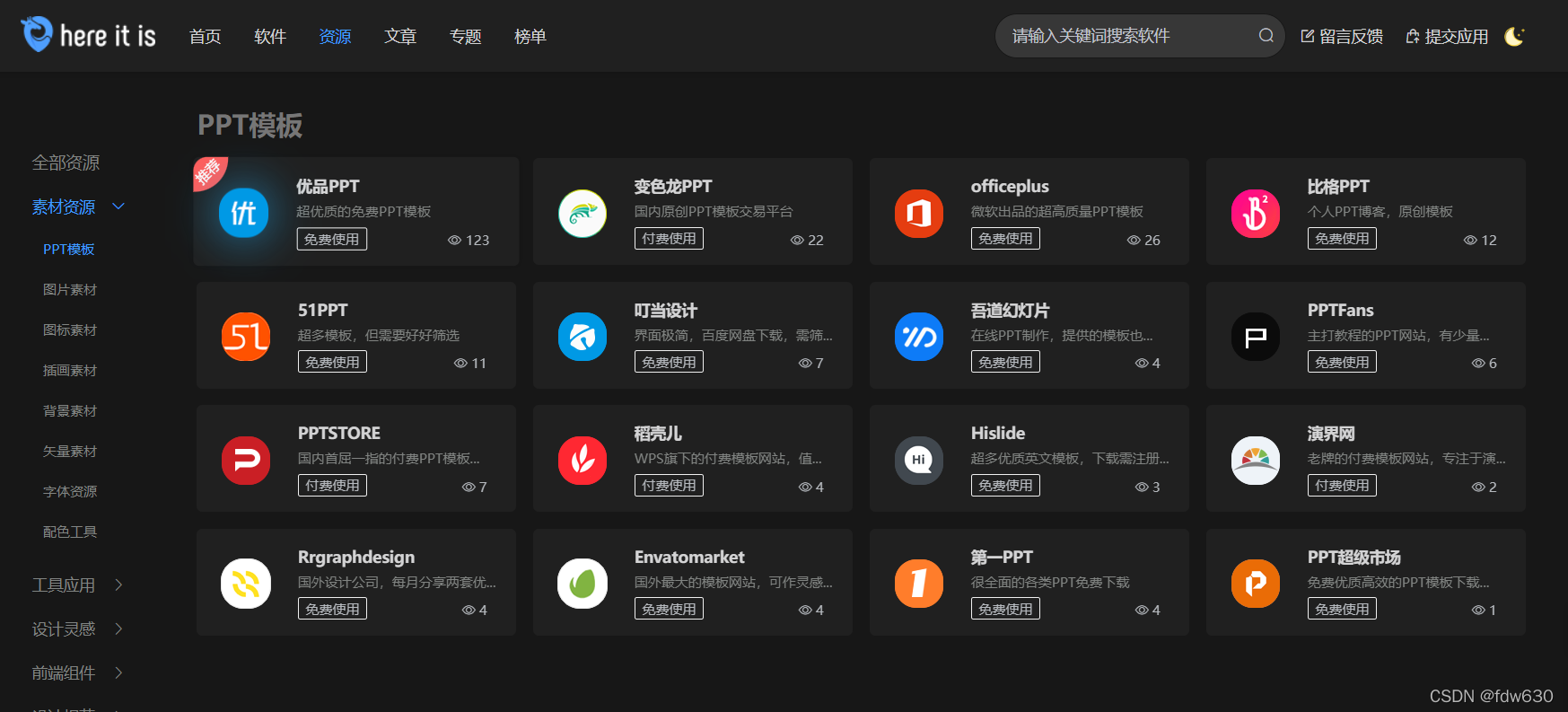Screen dimensions: 1568x712
Task: Click 付费使用 tag on 稻壳儿 card
Action: 669,485
